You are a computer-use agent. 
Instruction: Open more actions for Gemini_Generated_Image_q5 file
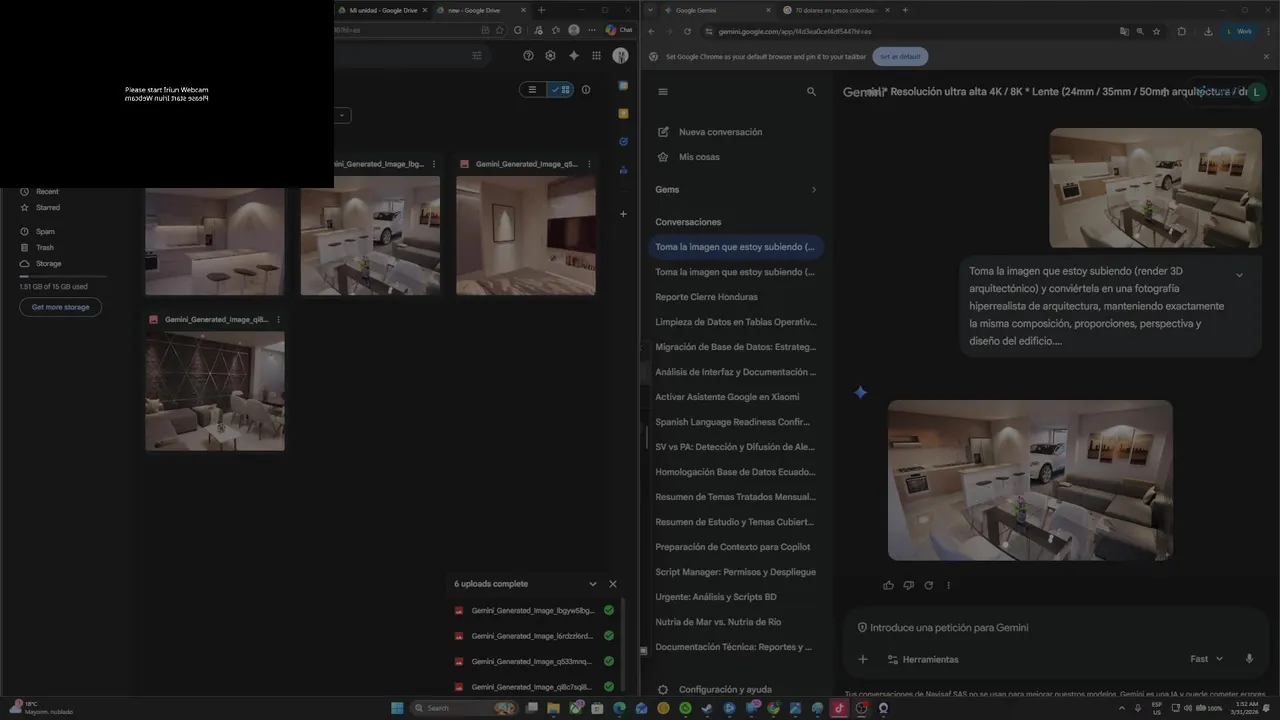(589, 164)
